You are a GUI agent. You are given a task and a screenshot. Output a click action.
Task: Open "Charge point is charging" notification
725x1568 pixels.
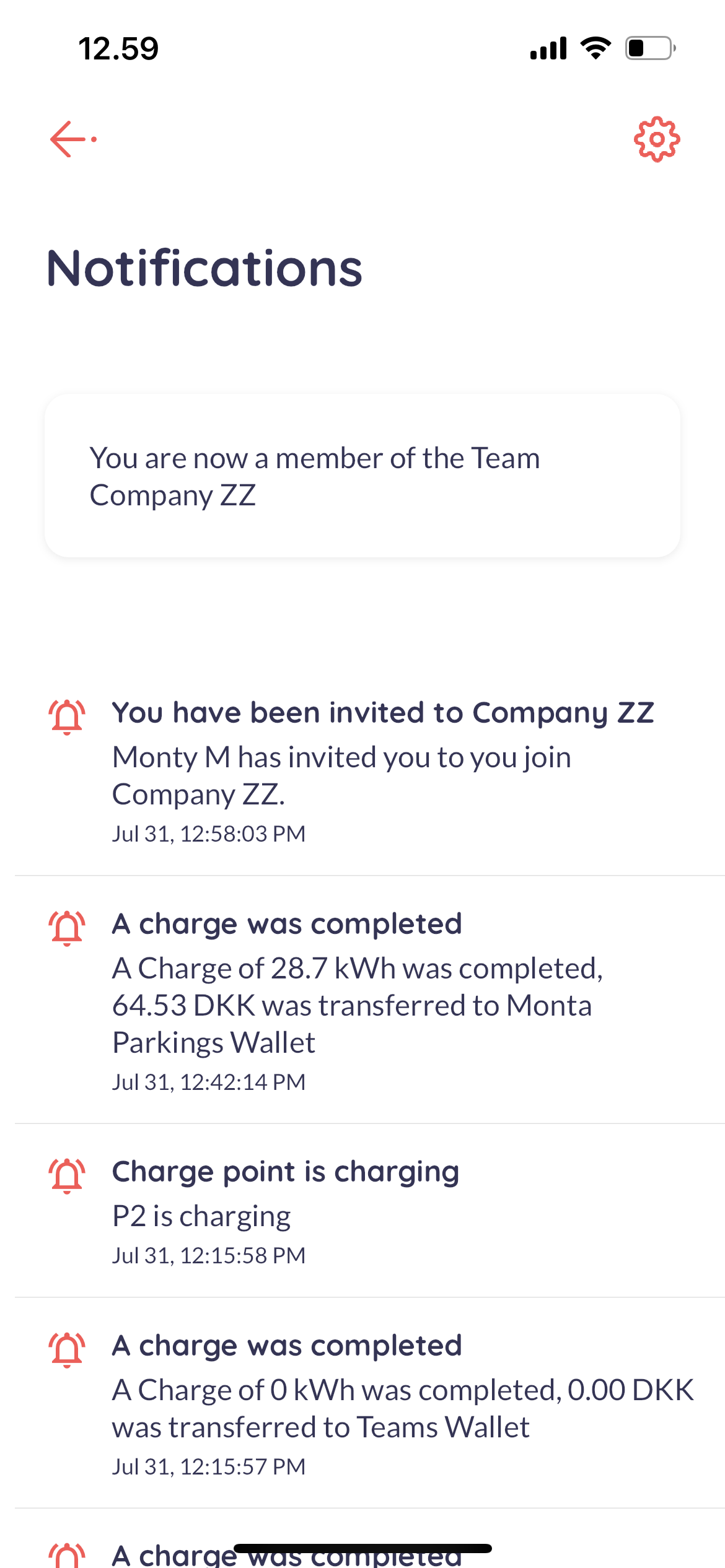click(x=286, y=1172)
